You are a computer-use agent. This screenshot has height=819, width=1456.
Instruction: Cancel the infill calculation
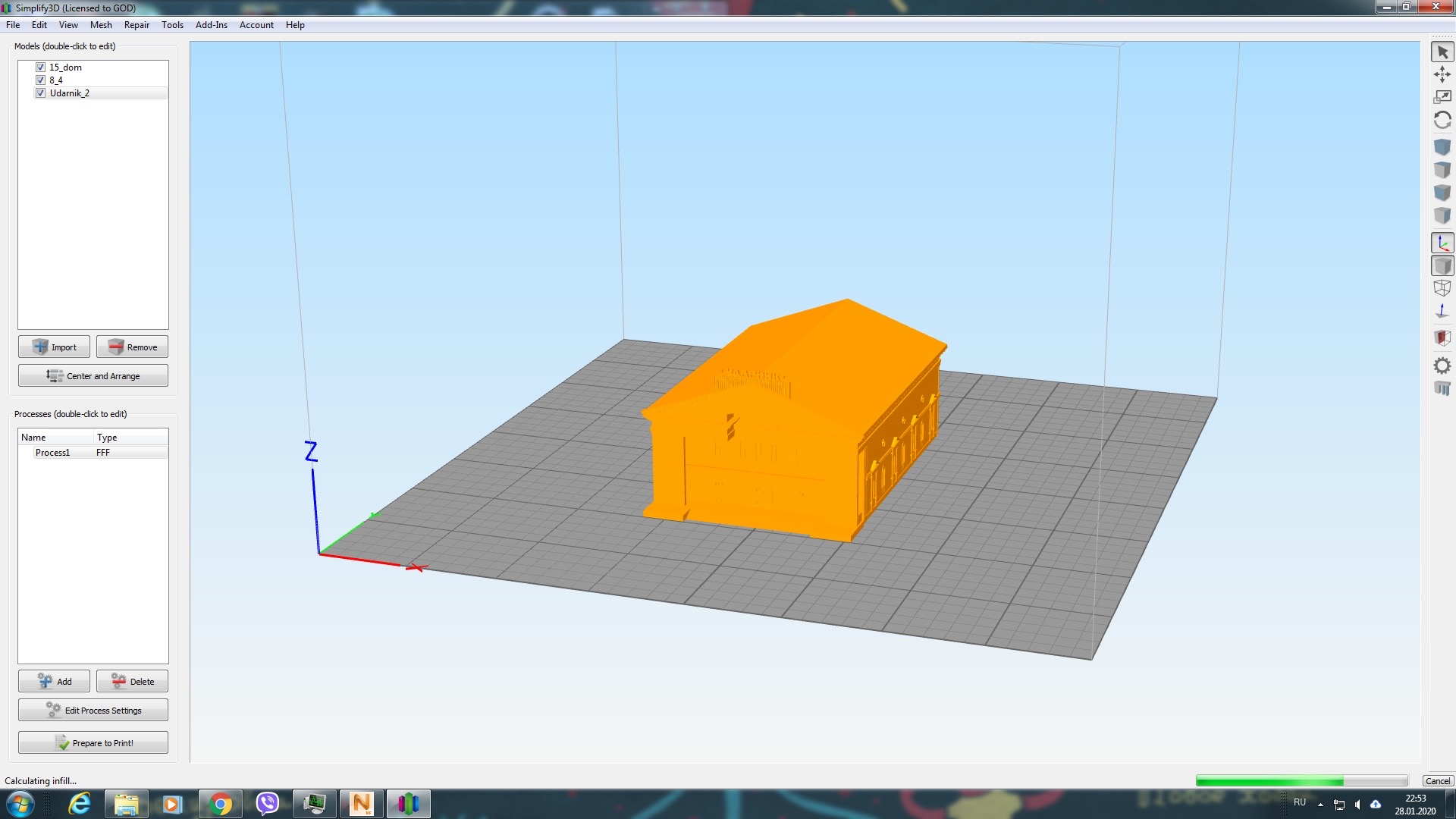(x=1437, y=781)
